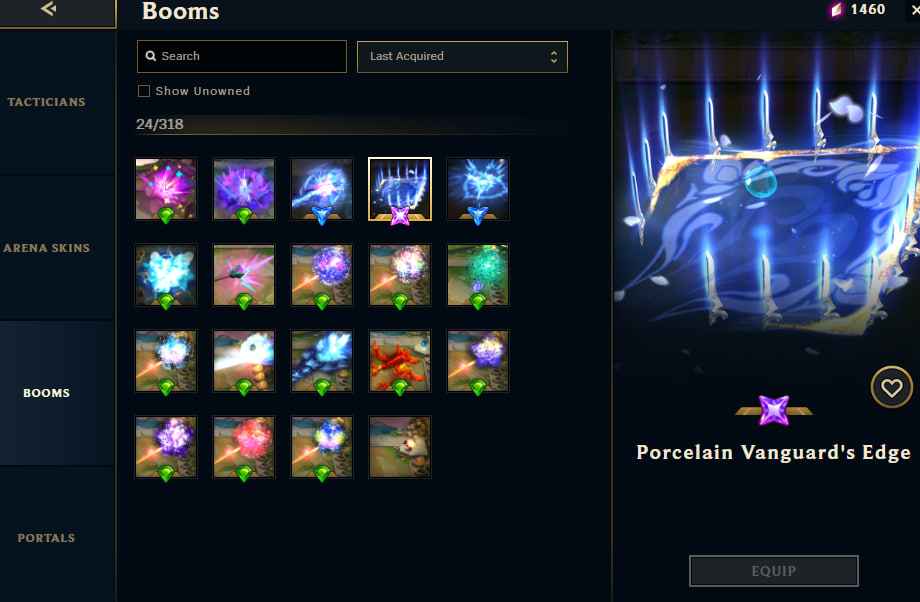920x602 pixels.
Task: Click the purple star rarity icon above the boom name
Action: tap(774, 410)
